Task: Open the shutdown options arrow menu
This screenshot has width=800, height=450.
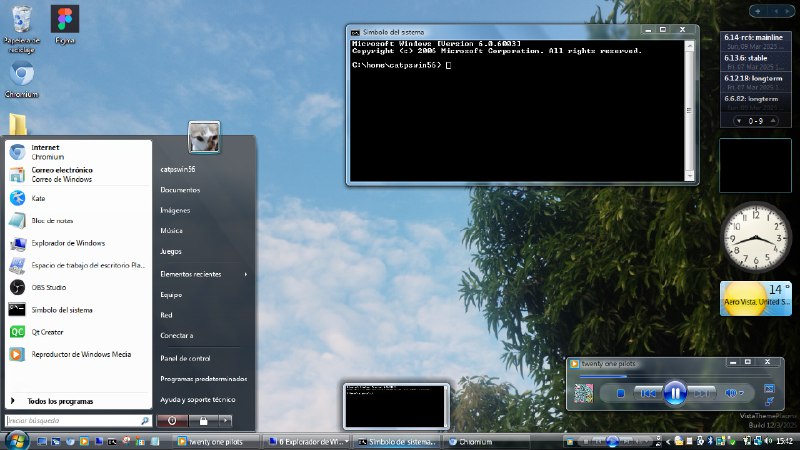Action: 227,421
